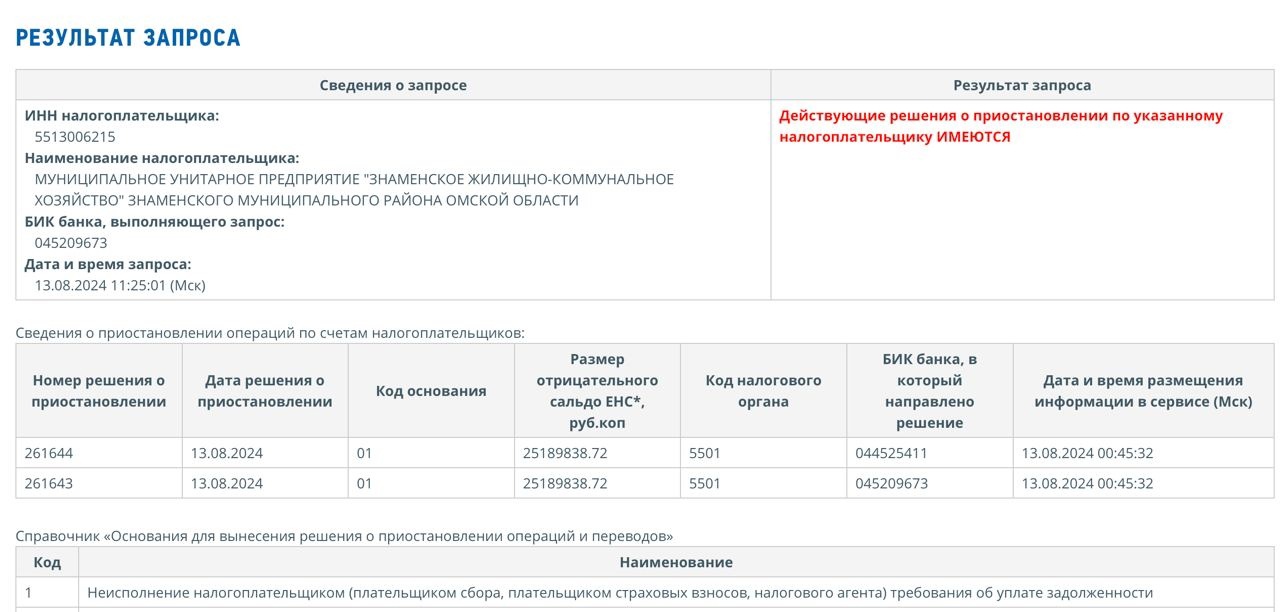
Task: Click code 1 in the reference table
Action: 29,593
